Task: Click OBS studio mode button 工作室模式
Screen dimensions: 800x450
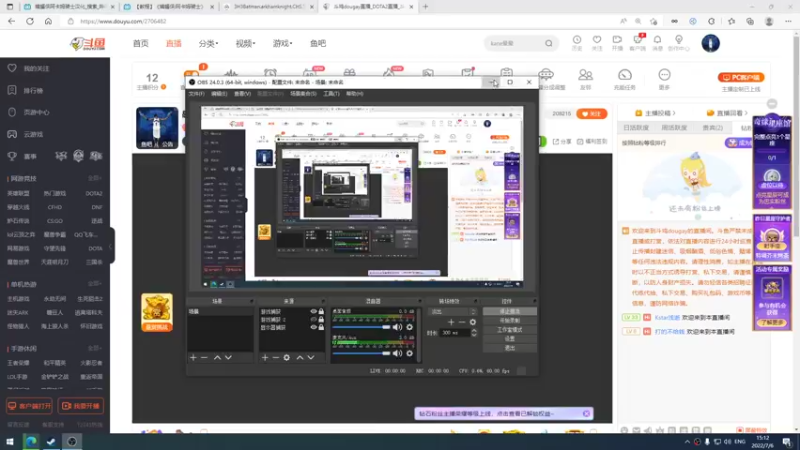Action: point(510,330)
